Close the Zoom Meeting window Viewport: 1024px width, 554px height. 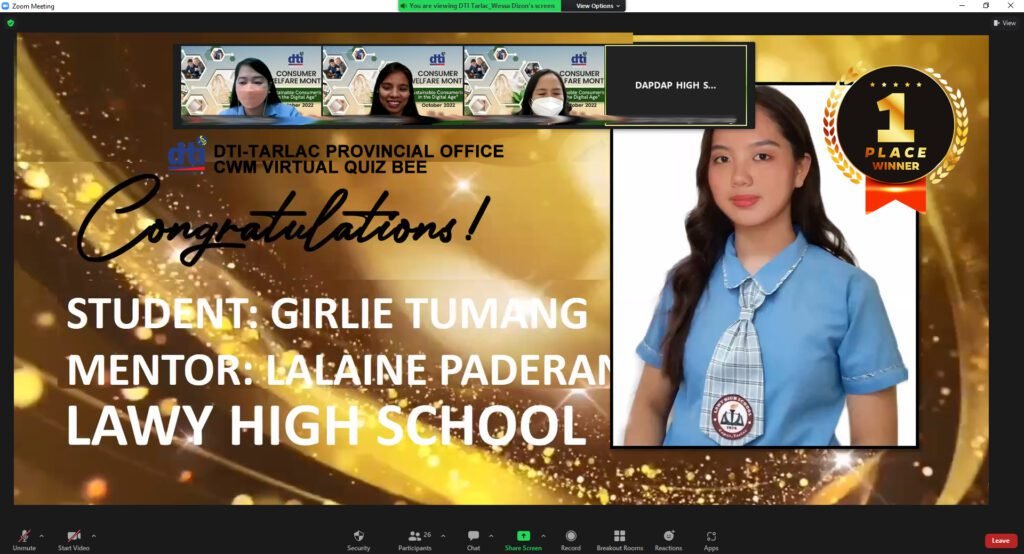[1011, 5]
